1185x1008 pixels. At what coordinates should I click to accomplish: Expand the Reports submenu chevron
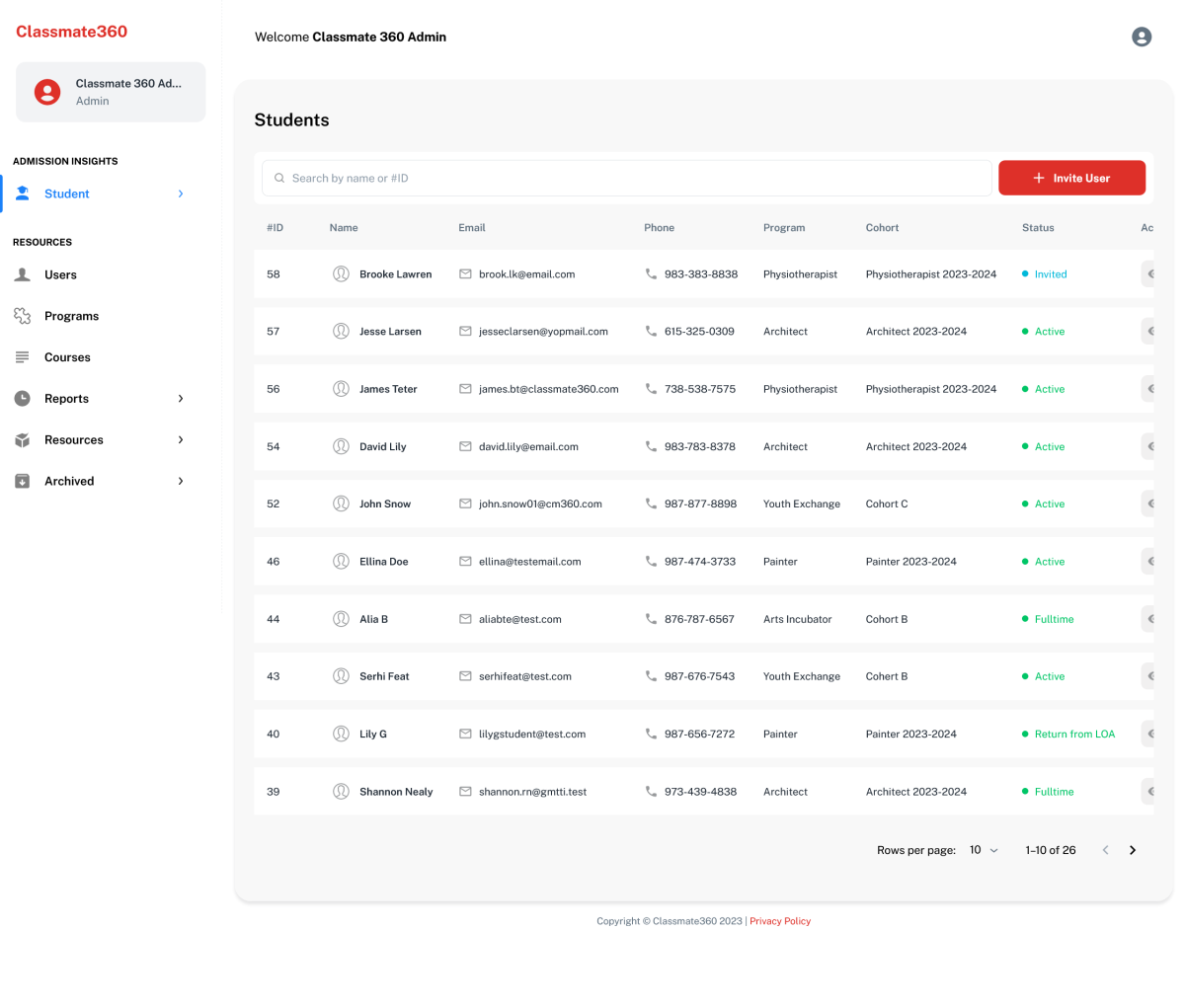click(x=181, y=399)
